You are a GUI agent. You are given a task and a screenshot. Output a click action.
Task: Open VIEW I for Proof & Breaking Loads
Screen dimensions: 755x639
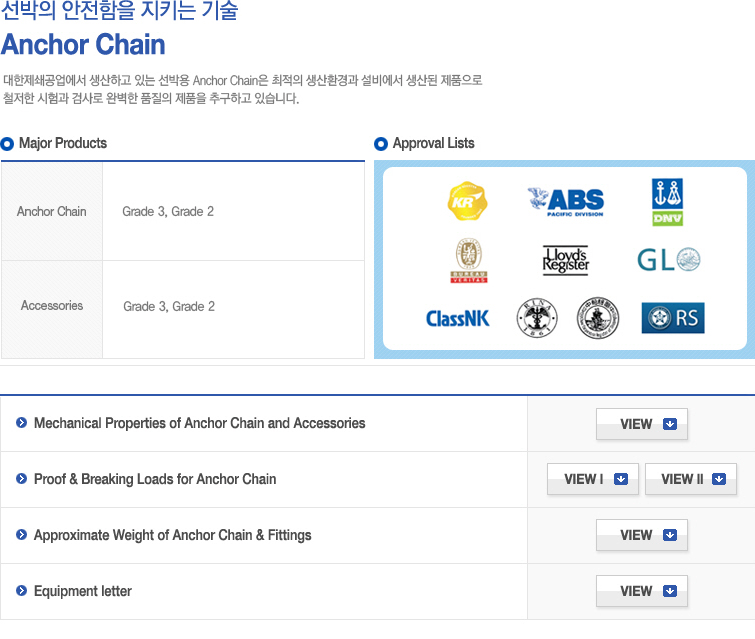(593, 479)
